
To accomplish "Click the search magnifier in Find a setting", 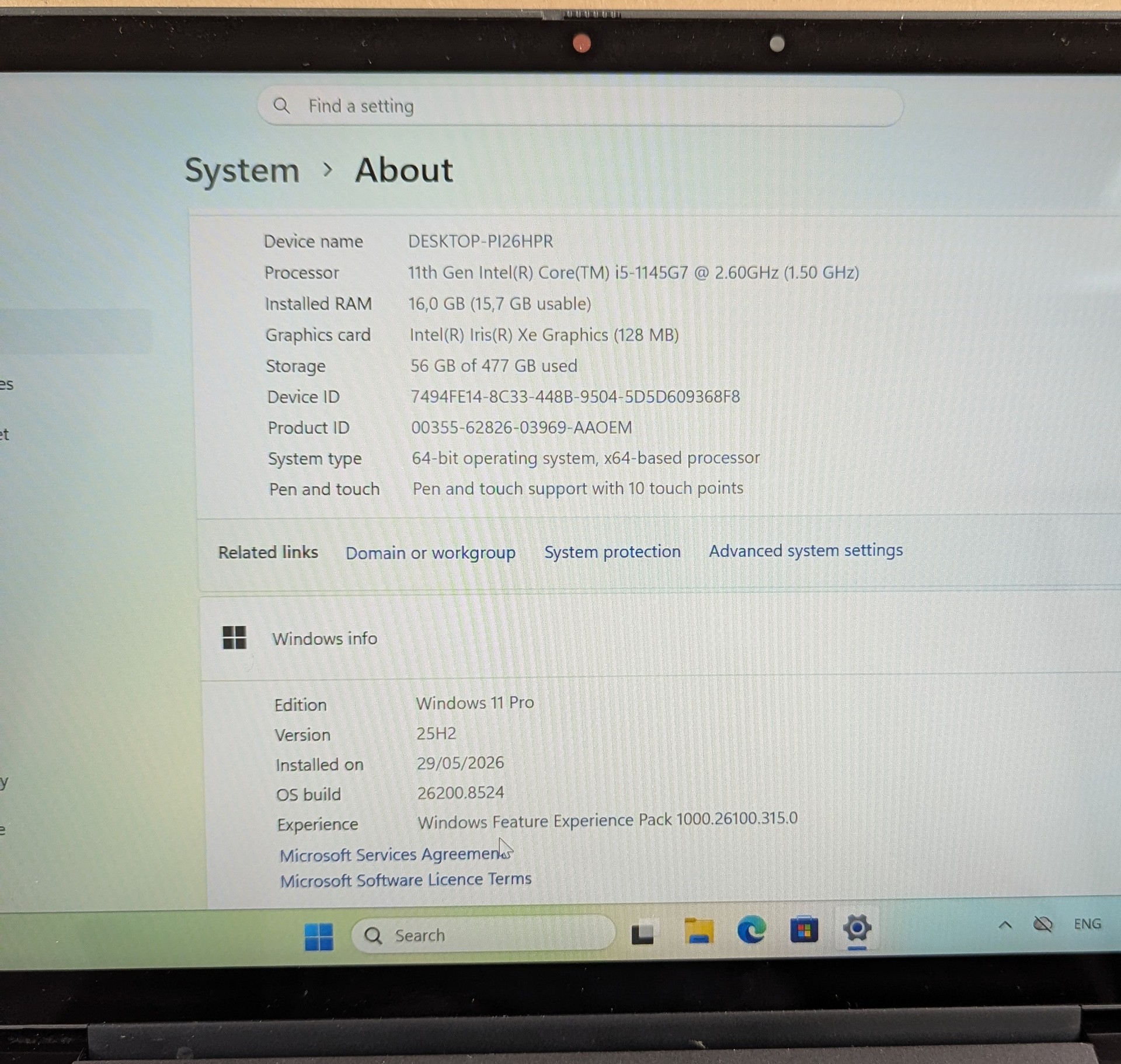I will [x=281, y=106].
